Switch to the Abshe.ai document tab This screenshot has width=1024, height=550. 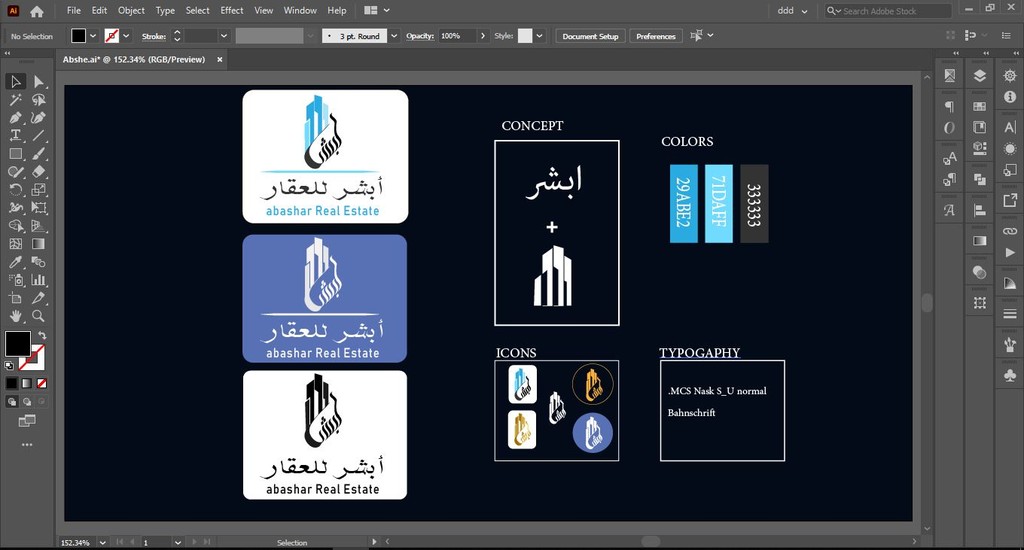tap(134, 59)
